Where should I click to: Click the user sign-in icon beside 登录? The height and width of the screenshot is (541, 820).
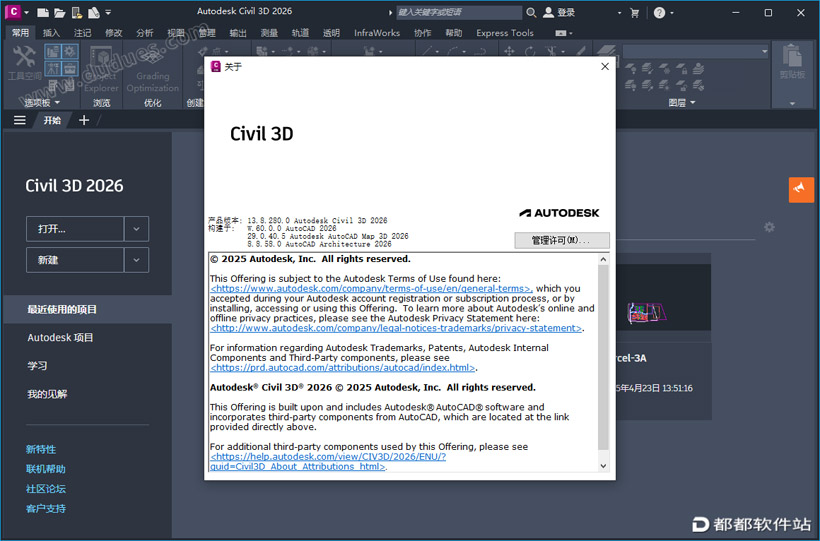pyautogui.click(x=548, y=12)
